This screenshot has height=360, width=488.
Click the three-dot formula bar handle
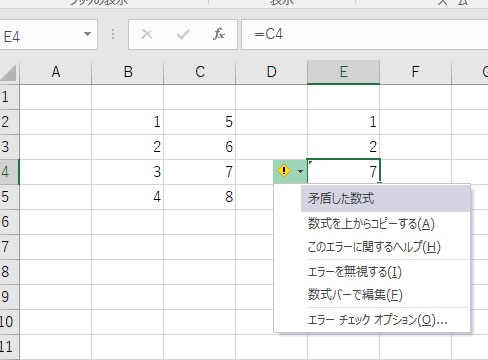tap(113, 34)
